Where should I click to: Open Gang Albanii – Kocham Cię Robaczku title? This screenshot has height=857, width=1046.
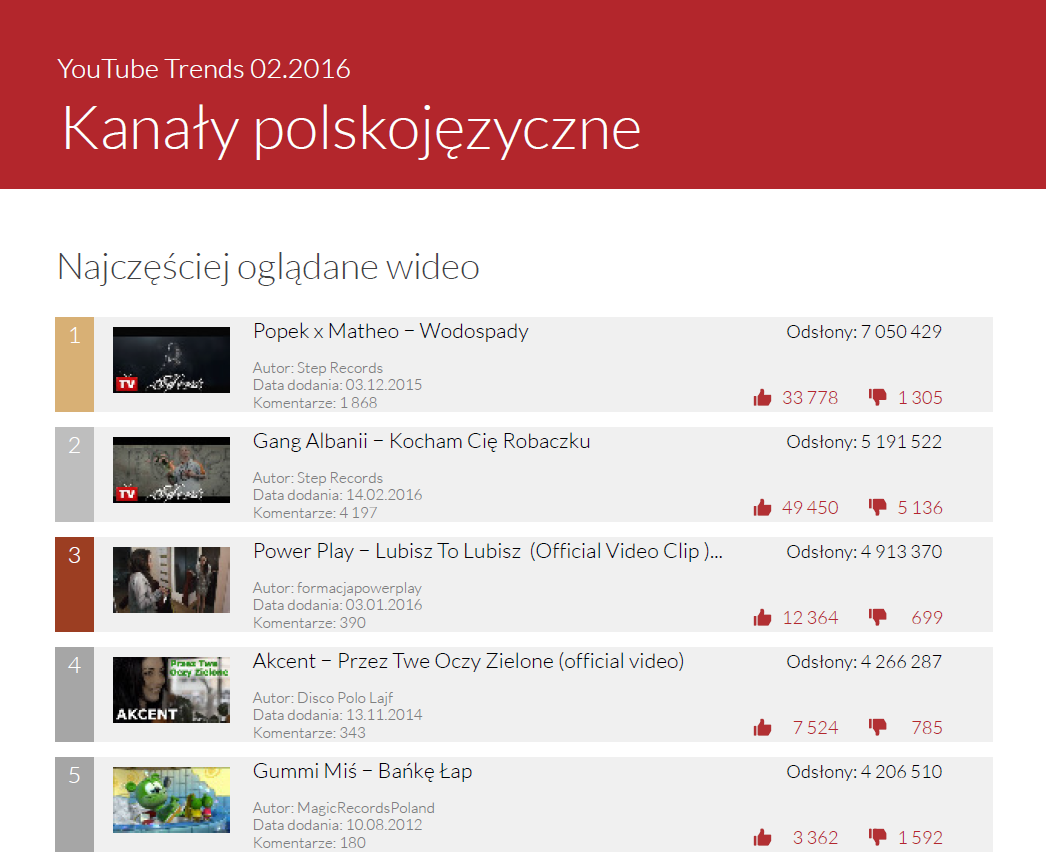pyautogui.click(x=421, y=441)
